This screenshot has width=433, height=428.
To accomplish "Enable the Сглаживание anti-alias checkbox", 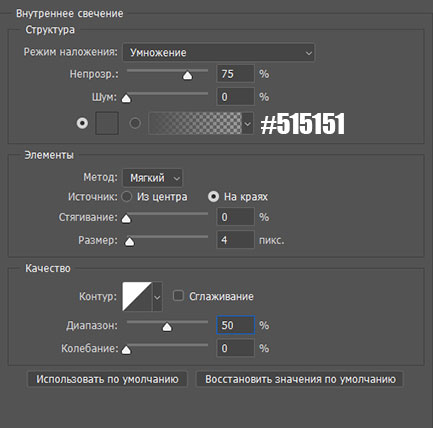I will [x=178, y=296].
